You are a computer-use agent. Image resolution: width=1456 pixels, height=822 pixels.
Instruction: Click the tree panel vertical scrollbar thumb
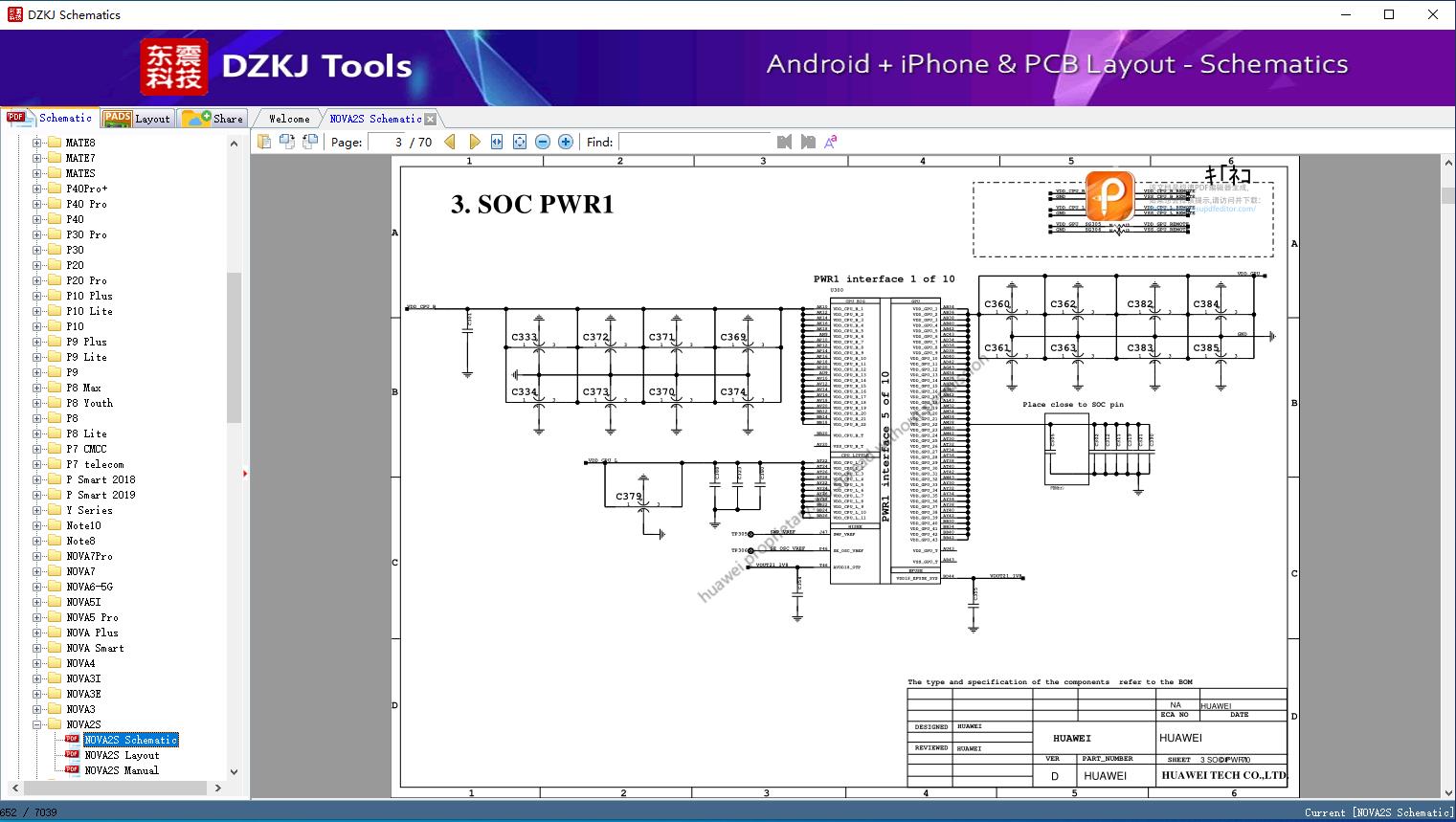[234, 348]
